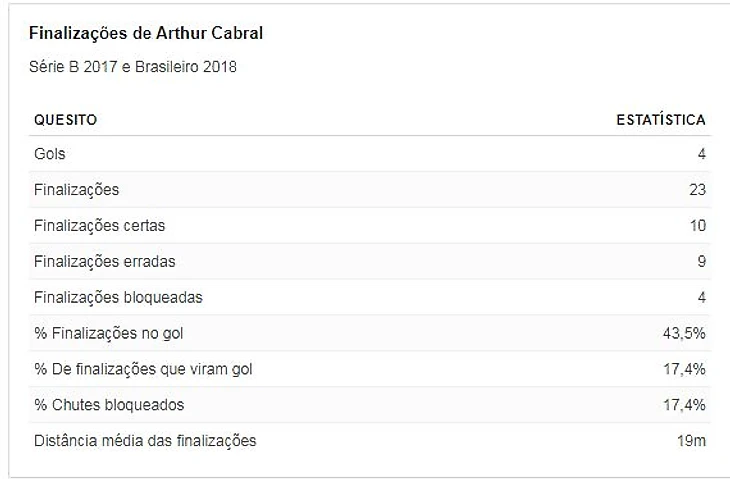
Task: Click the title Finalizações de Arthur Cabral
Action: [146, 33]
